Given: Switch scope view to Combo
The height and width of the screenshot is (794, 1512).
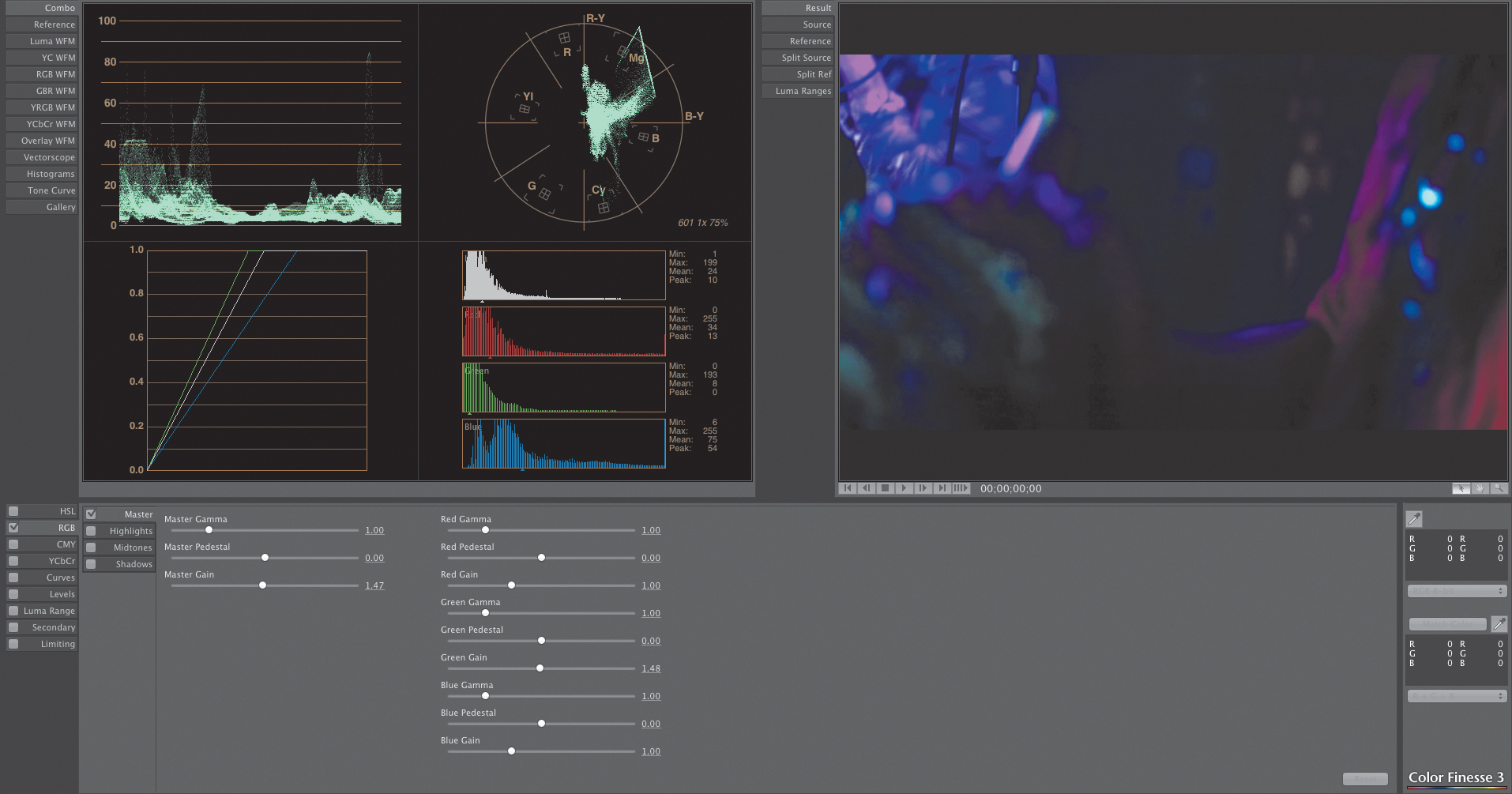Looking at the screenshot, I should tap(42, 8).
